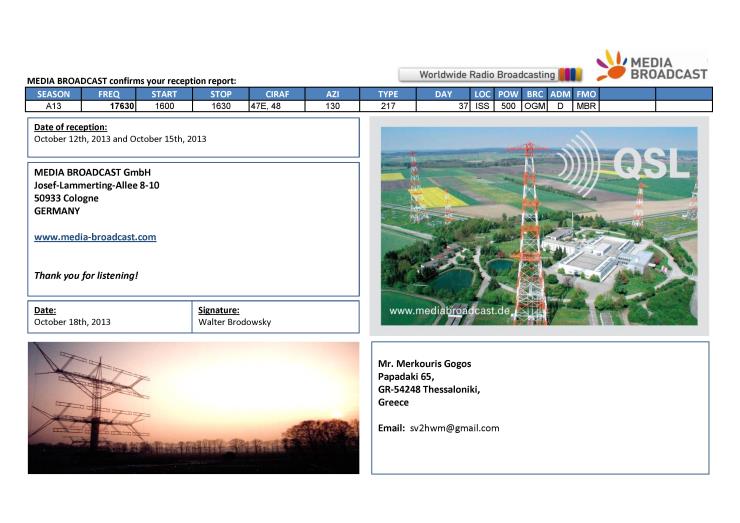Image resolution: width=740 pixels, height=523 pixels.
Task: Select the START column header
Action: [164, 94]
